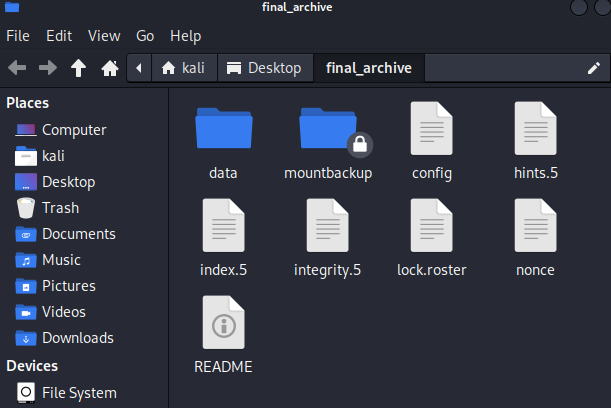Open the Help menu
The image size is (611, 408).
click(x=185, y=36)
